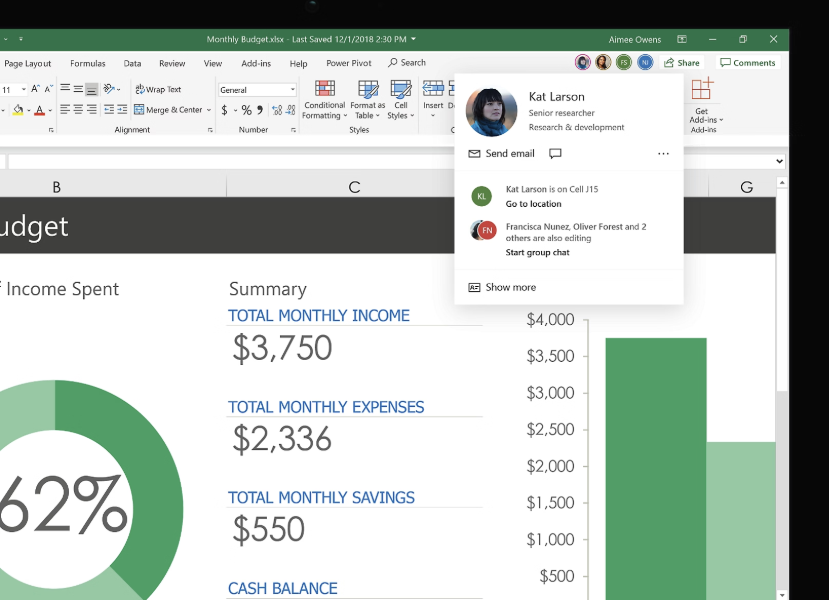Open the text orientation options

(x=112, y=89)
